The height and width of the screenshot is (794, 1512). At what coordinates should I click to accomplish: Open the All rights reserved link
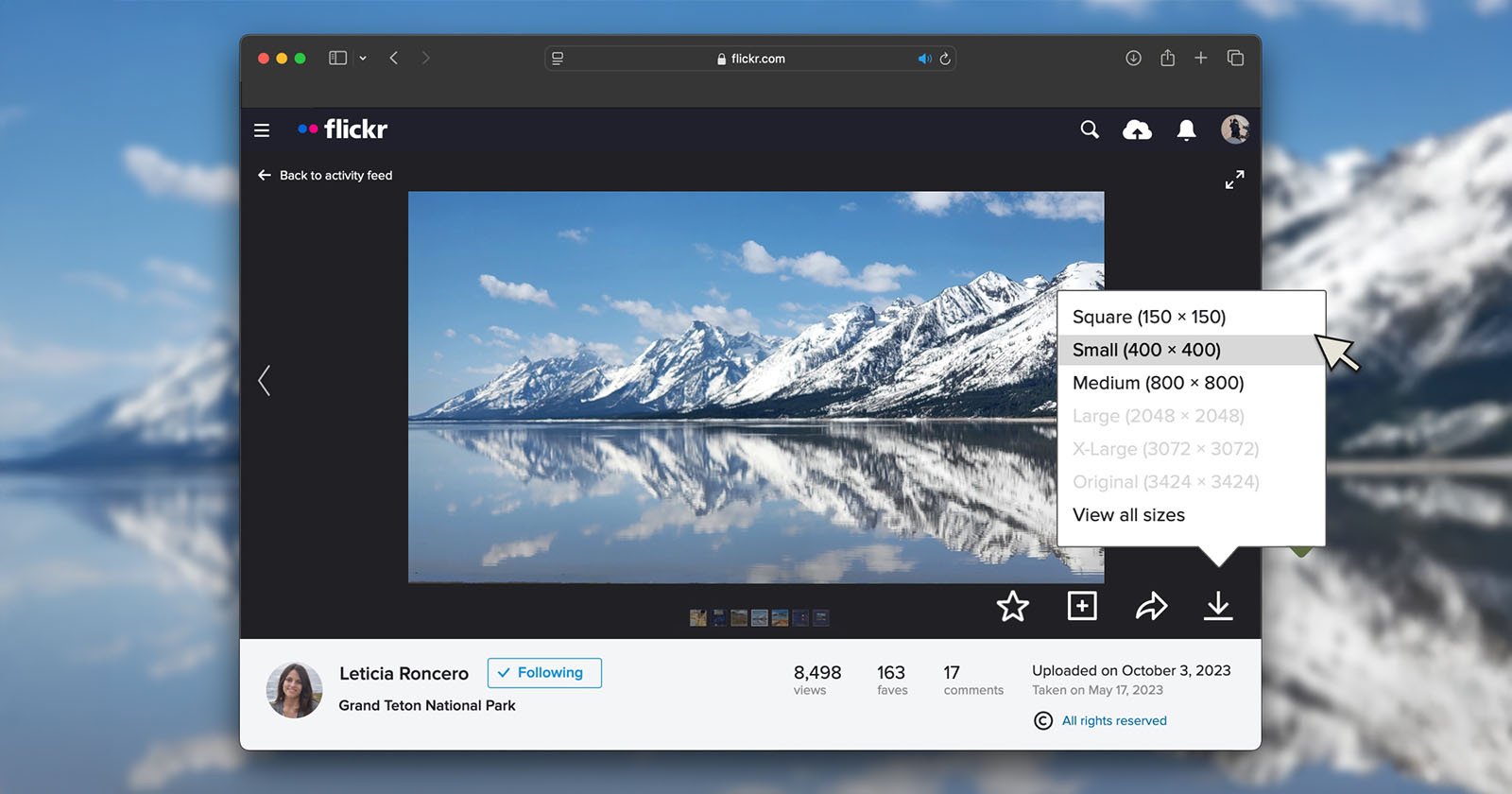click(1113, 720)
